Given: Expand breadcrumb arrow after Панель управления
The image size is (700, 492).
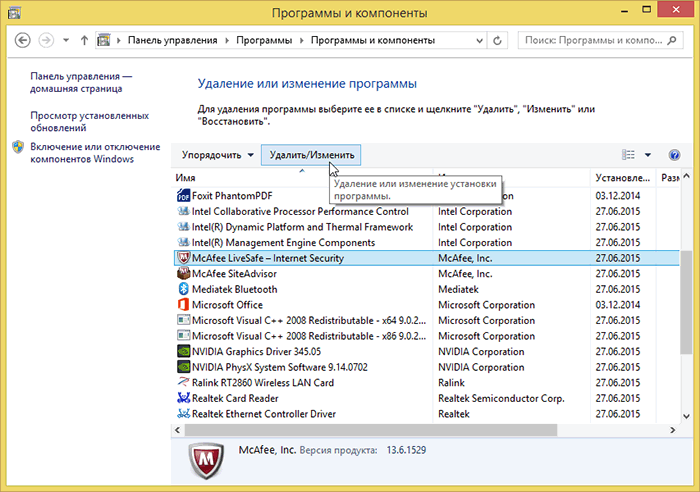Looking at the screenshot, I should pos(227,41).
